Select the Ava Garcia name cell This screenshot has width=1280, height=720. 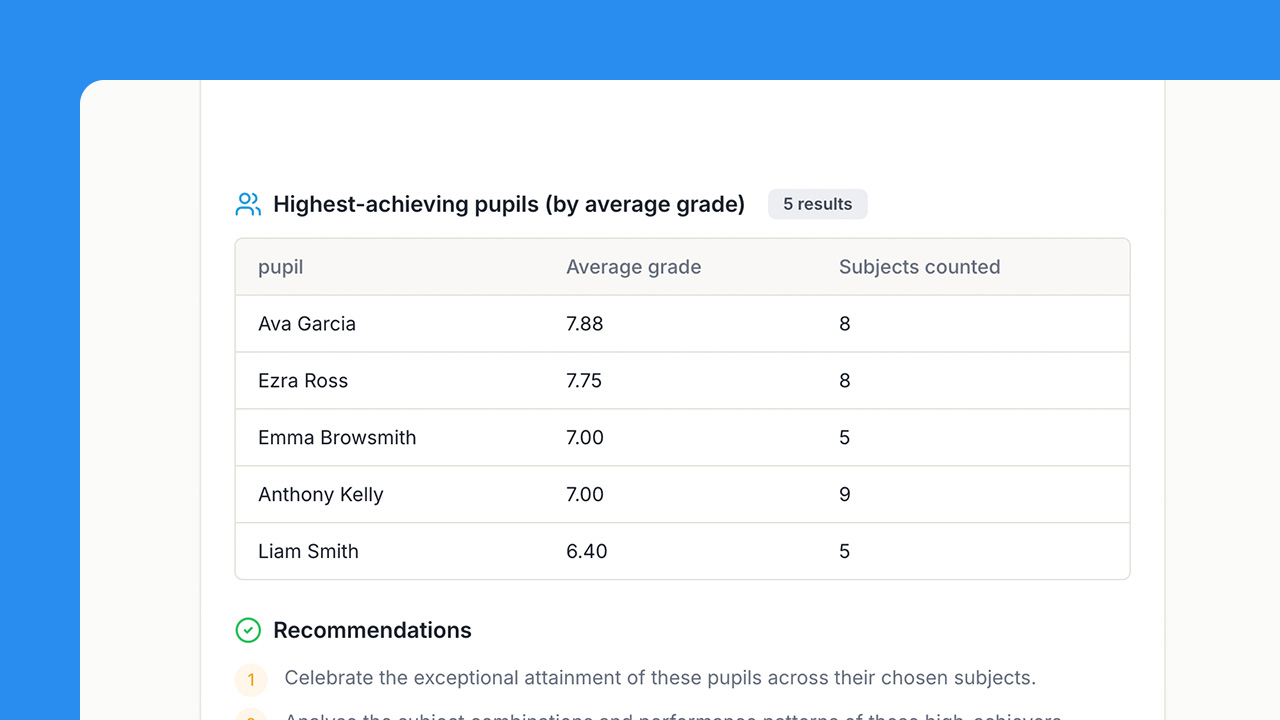pyautogui.click(x=307, y=324)
